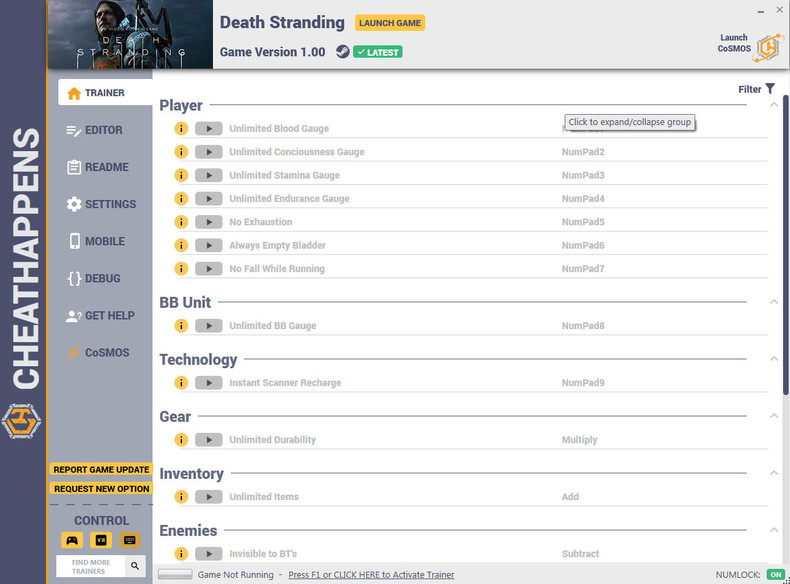Show info for Instant Scanner Recharge
Screen dimensions: 790x584
click(x=181, y=382)
